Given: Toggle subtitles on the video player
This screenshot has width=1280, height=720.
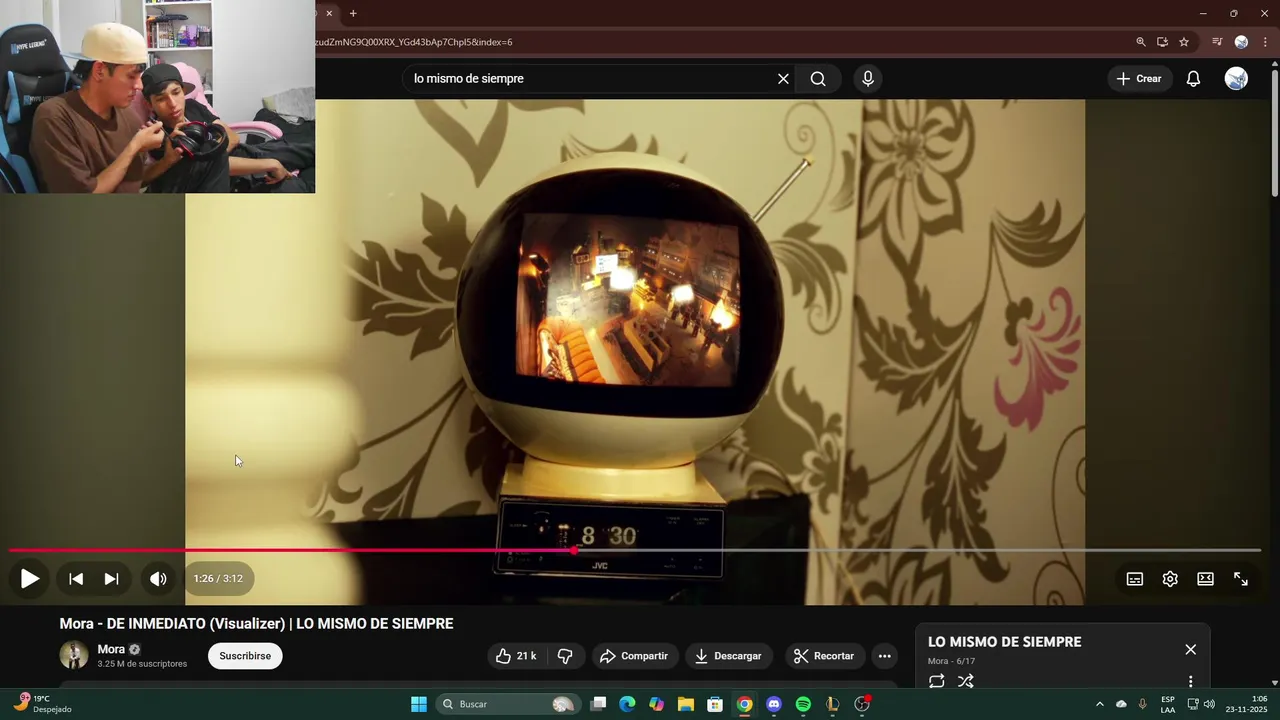Looking at the screenshot, I should [1135, 579].
